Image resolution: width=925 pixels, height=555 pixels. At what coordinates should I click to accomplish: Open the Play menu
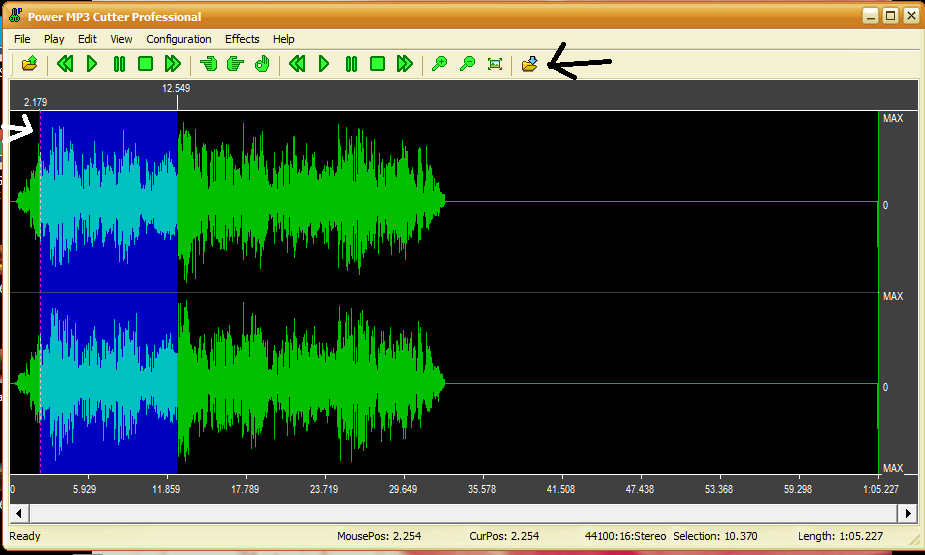click(54, 39)
